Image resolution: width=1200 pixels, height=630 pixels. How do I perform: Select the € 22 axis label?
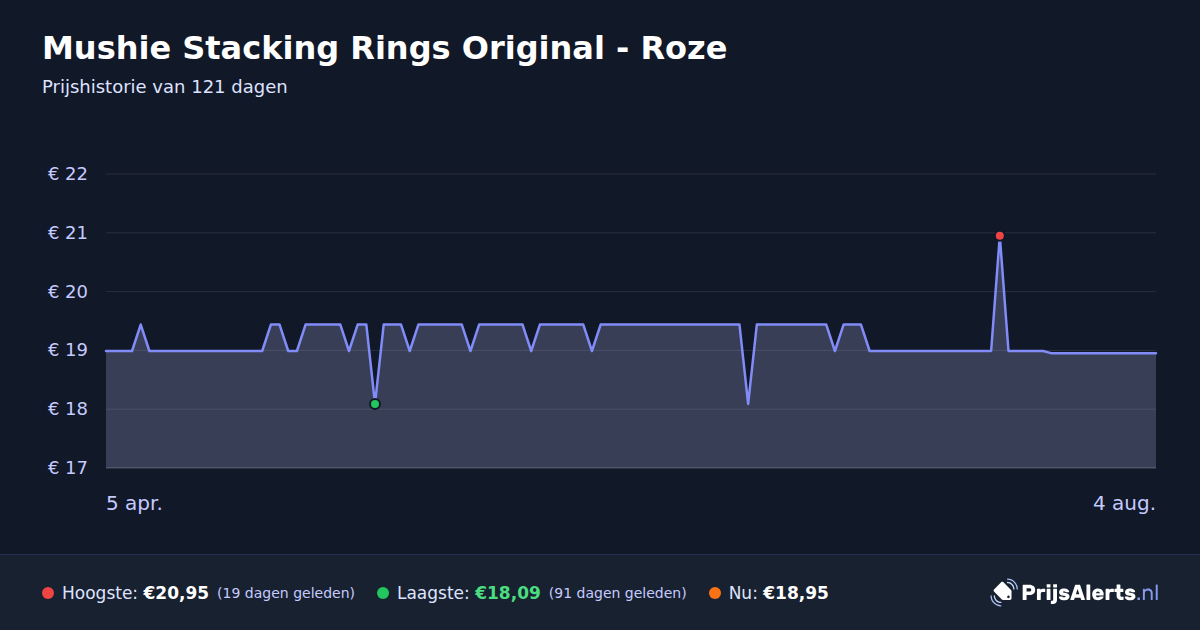(68, 174)
